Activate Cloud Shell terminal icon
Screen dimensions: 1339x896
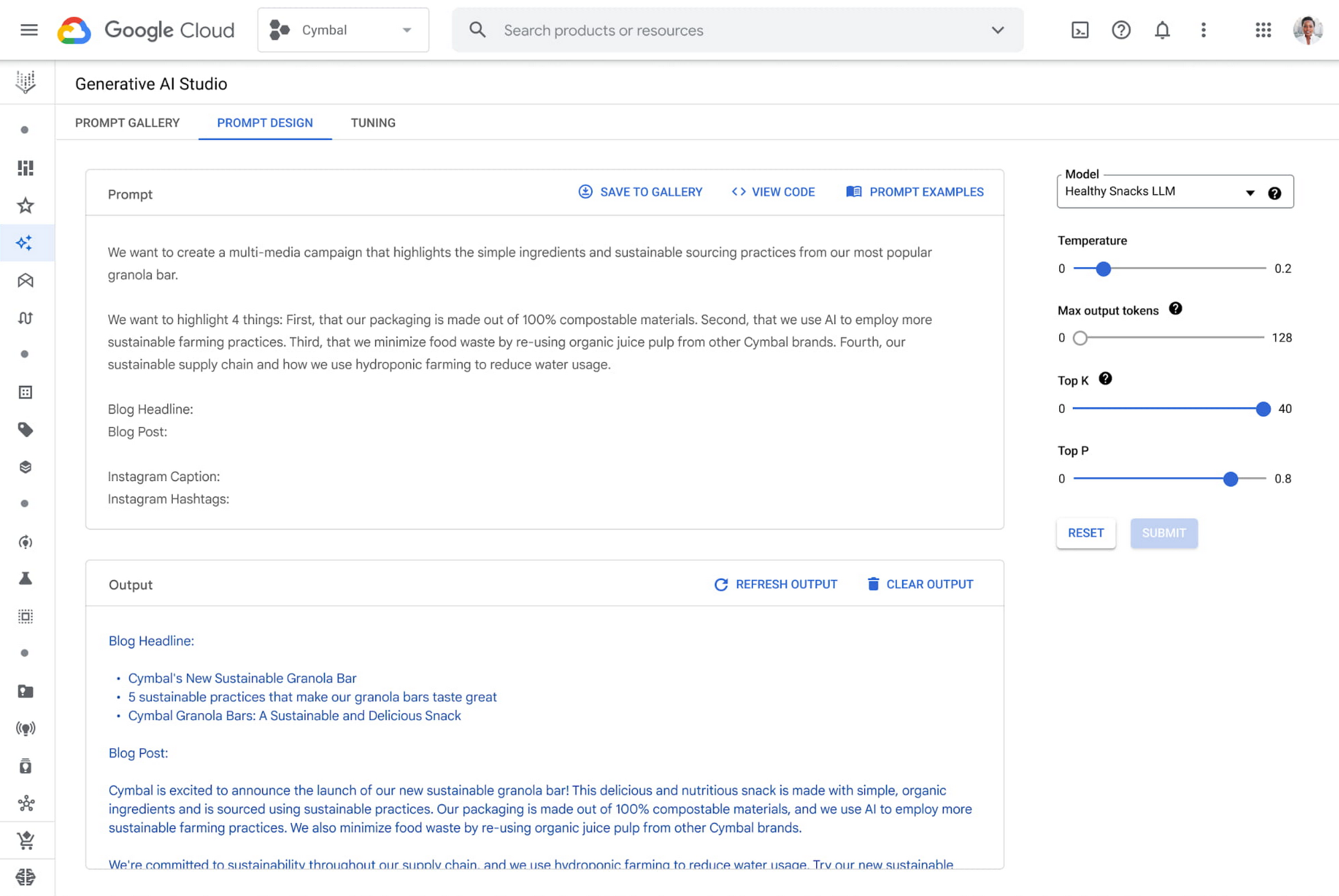coord(1080,30)
